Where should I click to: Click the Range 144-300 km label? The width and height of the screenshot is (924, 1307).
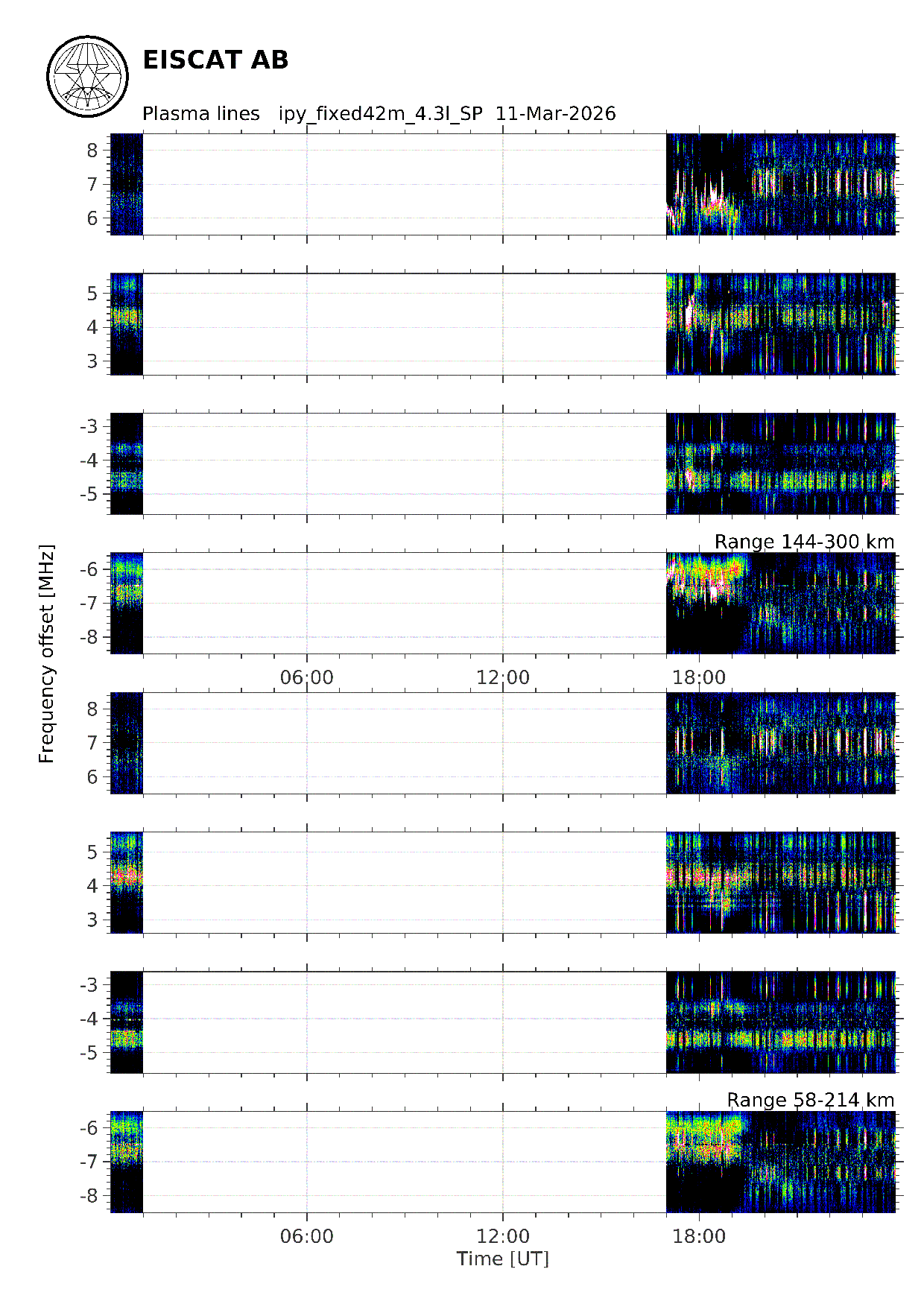[803, 542]
